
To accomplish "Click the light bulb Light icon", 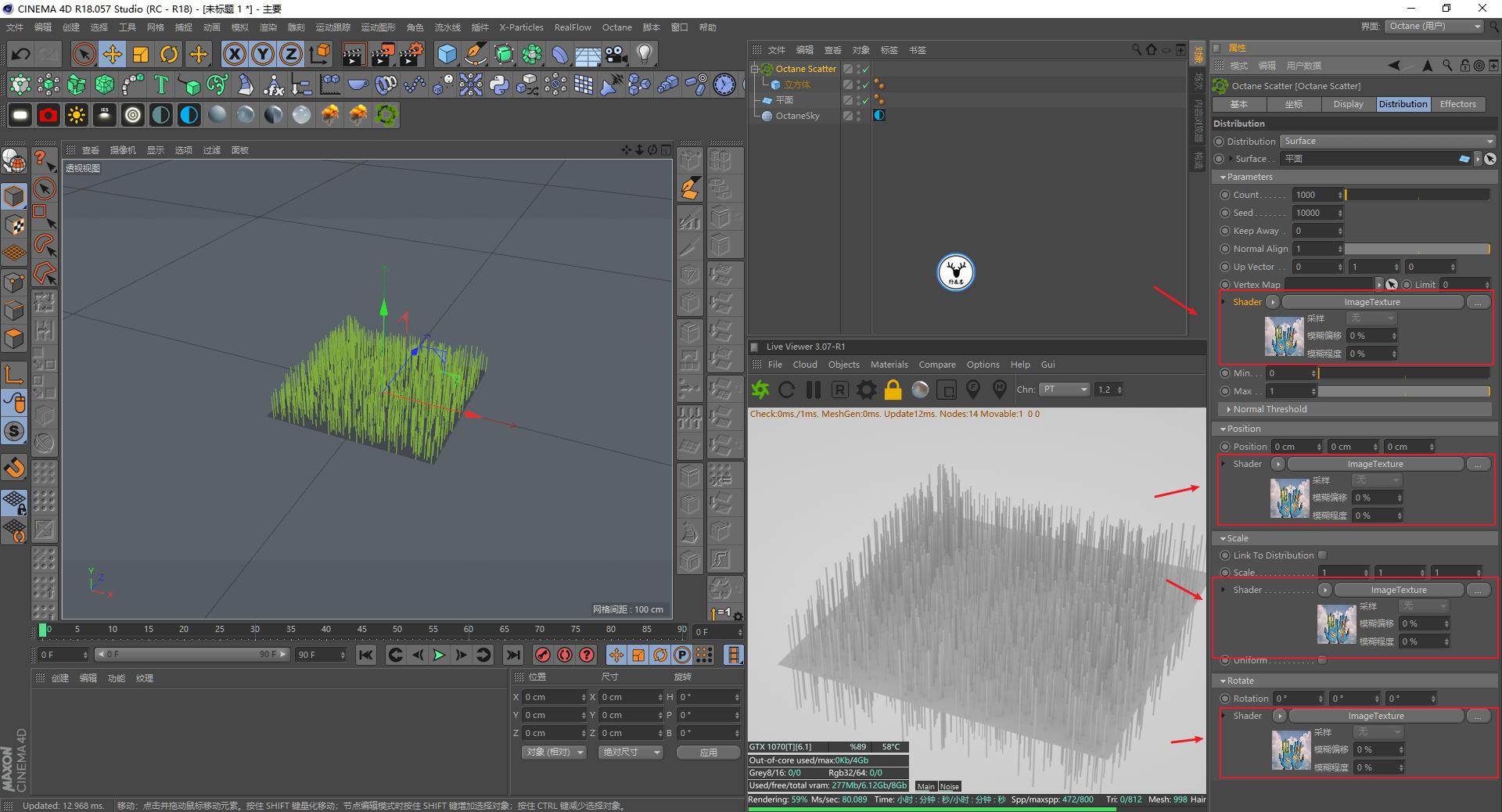I will pyautogui.click(x=644, y=54).
